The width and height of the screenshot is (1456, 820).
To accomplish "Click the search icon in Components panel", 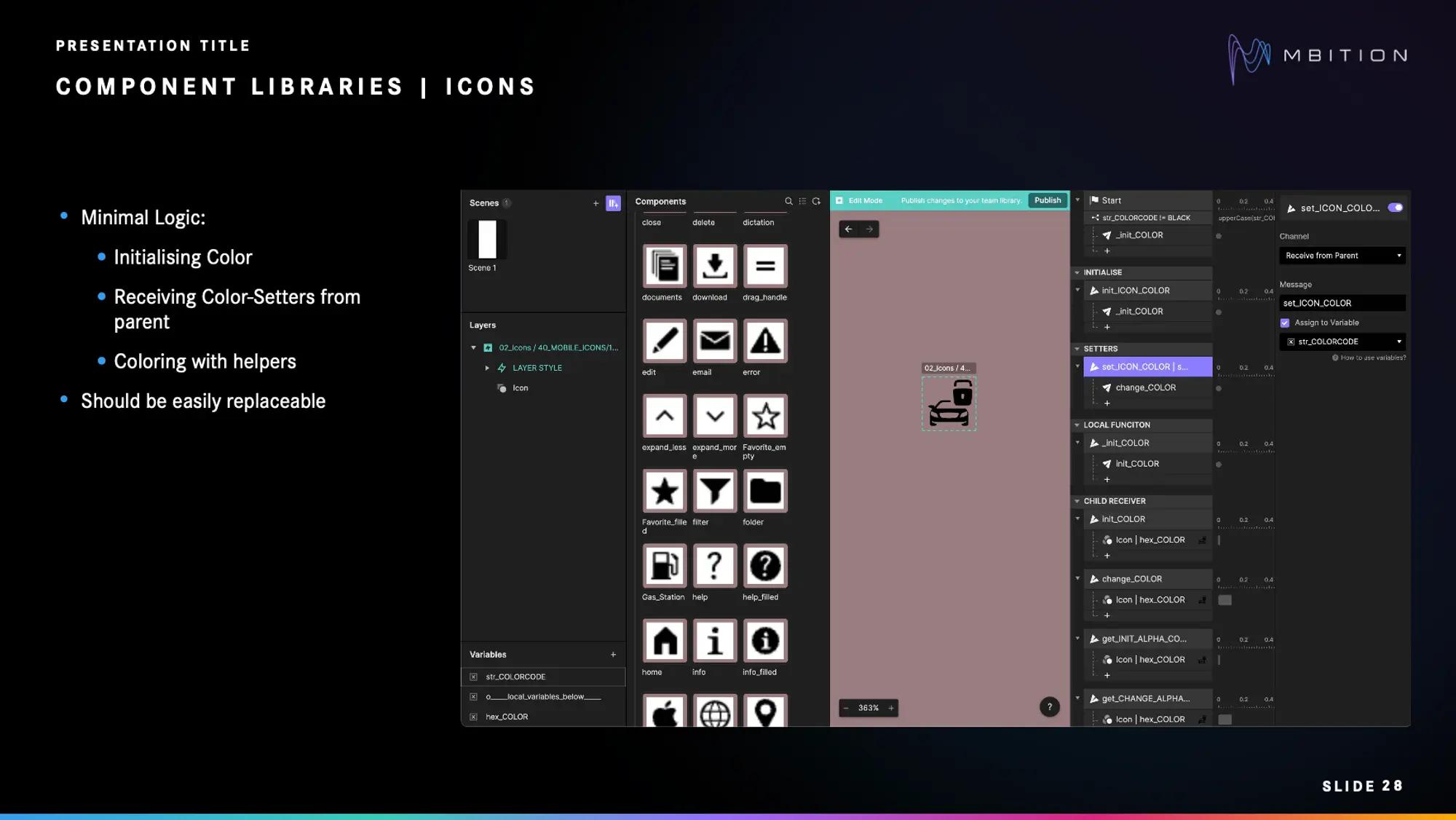I will 788,202.
